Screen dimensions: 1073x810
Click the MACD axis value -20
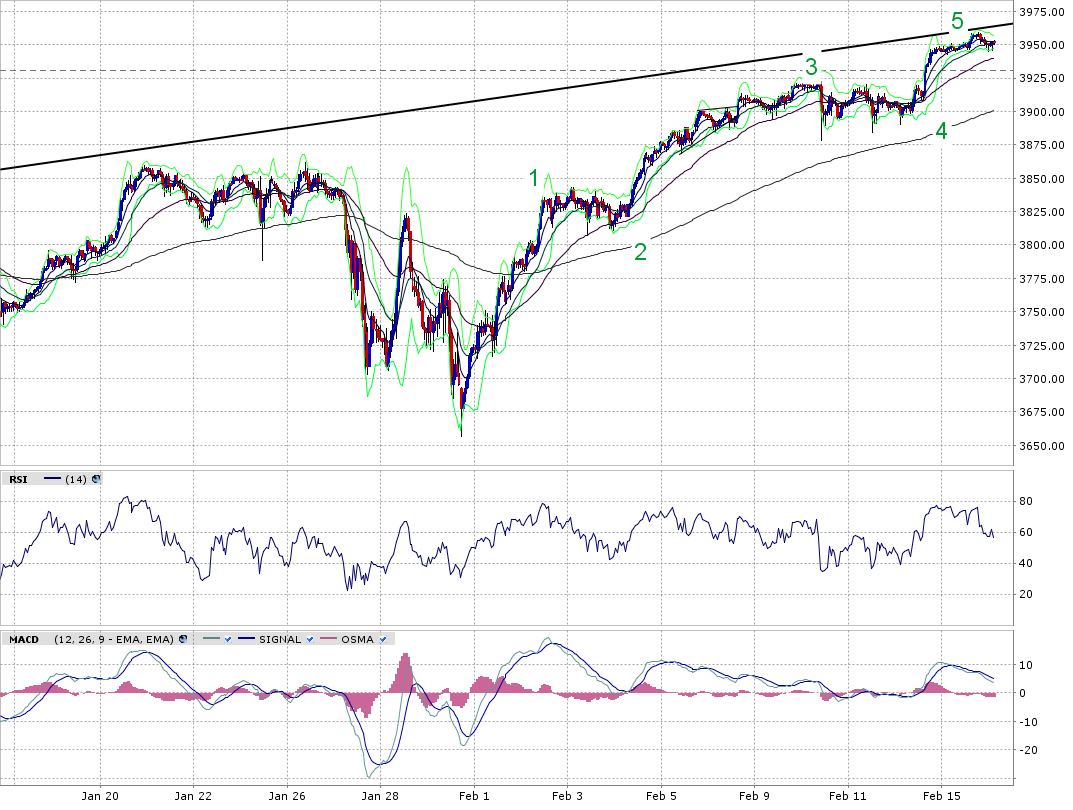pyautogui.click(x=1028, y=750)
